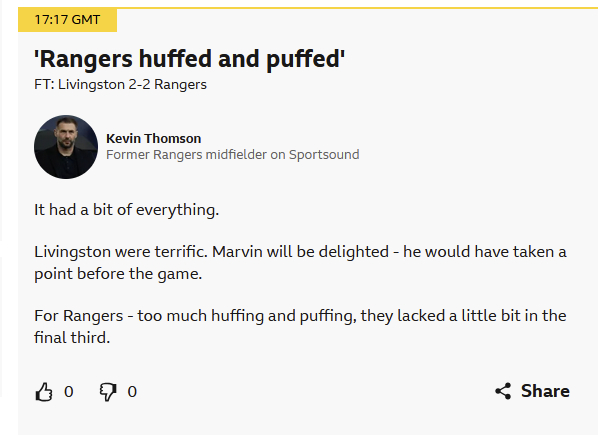Click the '2-2' score in the subheading
This screenshot has height=435, width=608.
[x=148, y=84]
